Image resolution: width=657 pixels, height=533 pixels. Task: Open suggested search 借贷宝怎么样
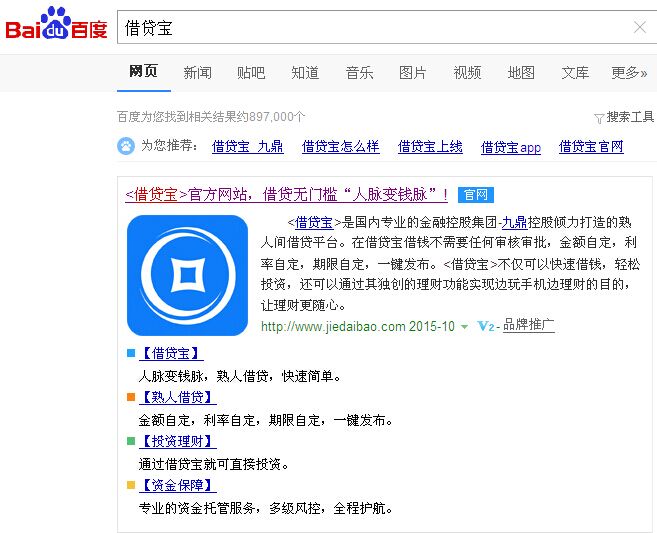[x=341, y=147]
